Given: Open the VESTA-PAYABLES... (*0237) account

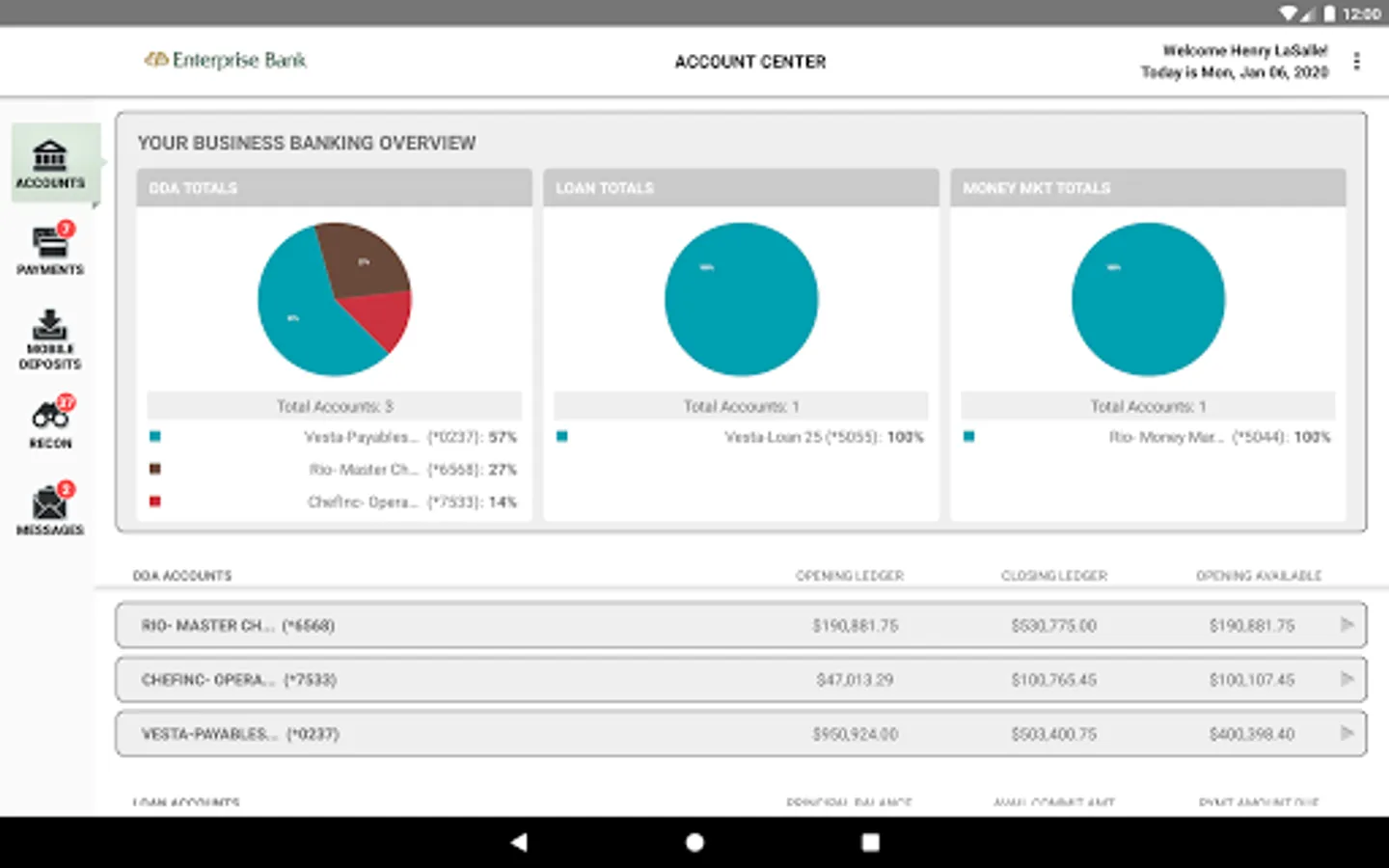Looking at the screenshot, I should 741,733.
